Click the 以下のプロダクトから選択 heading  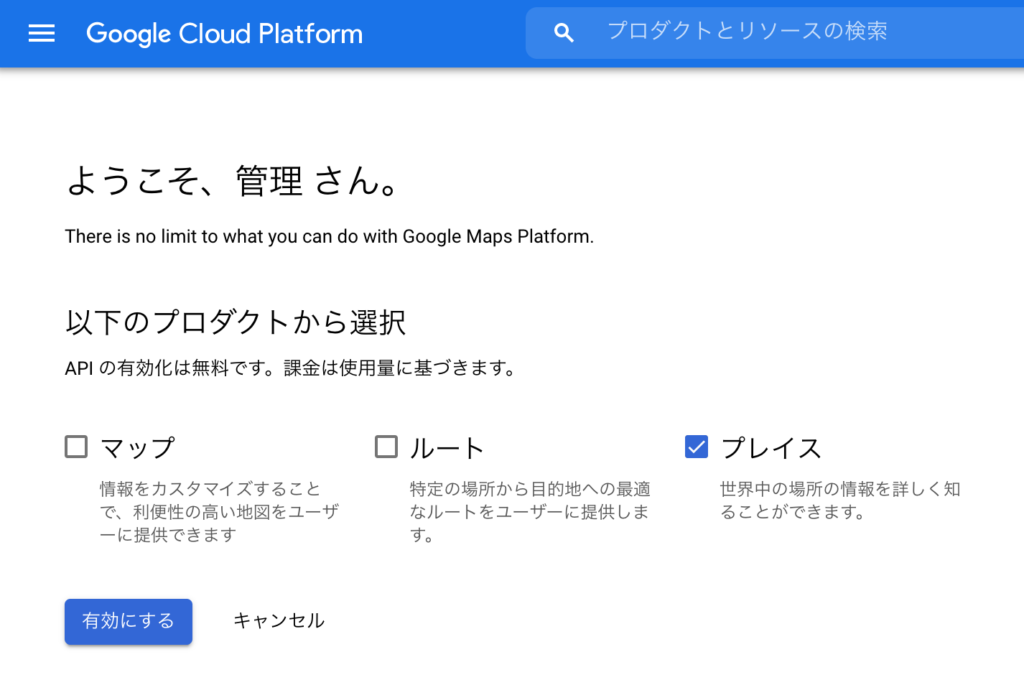coord(235,323)
